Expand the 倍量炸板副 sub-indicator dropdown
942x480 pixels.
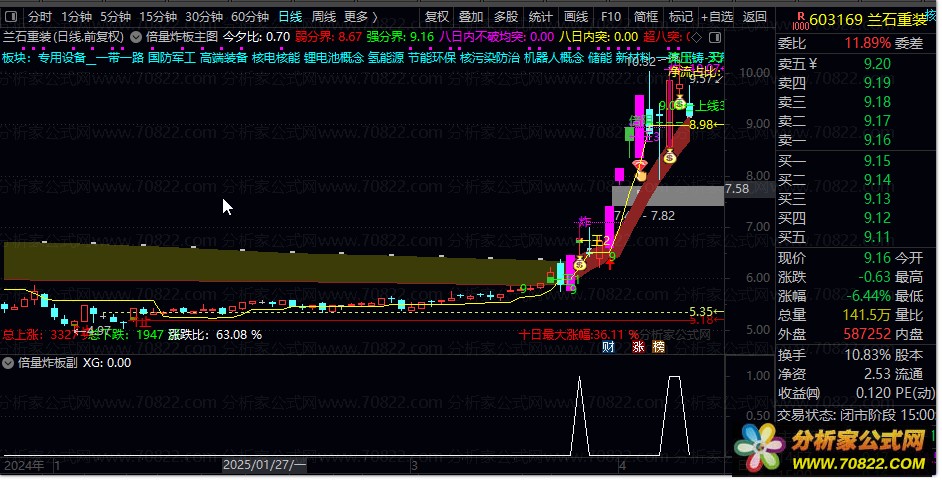click(8, 363)
